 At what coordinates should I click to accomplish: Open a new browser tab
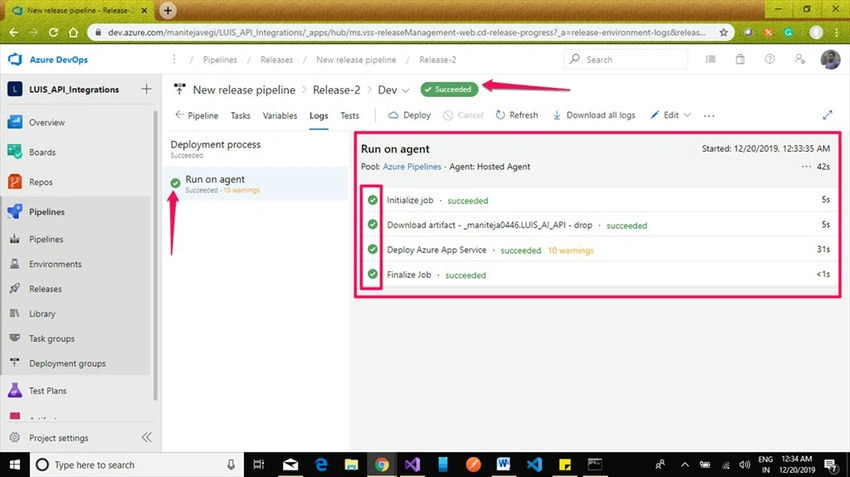tap(168, 10)
